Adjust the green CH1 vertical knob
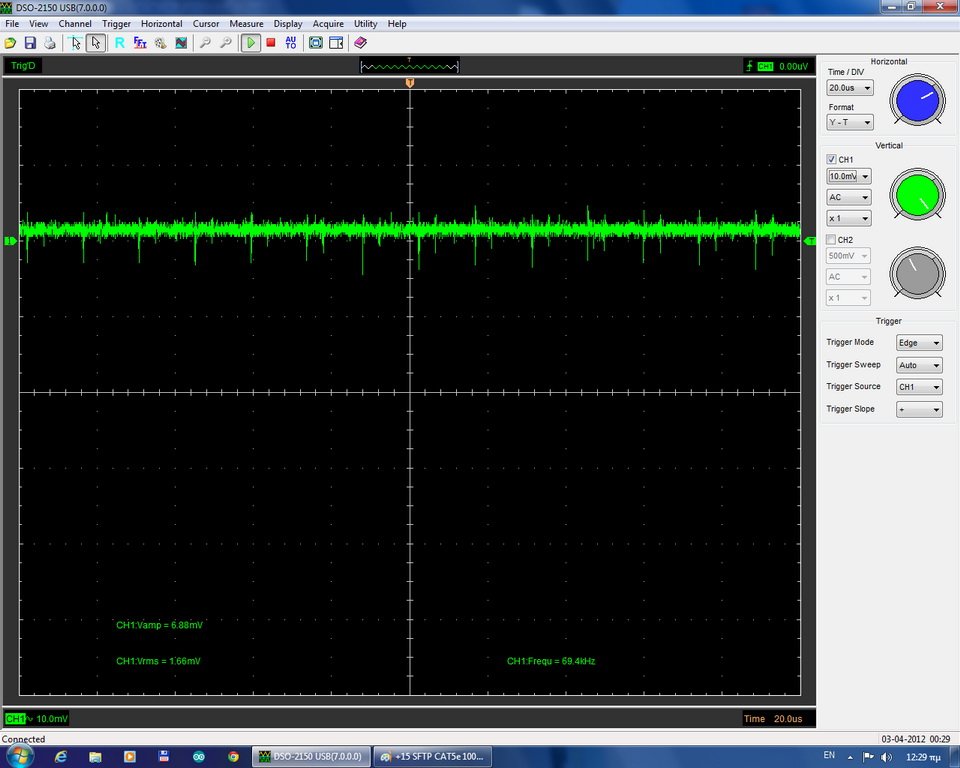This screenshot has height=768, width=960. pos(917,196)
